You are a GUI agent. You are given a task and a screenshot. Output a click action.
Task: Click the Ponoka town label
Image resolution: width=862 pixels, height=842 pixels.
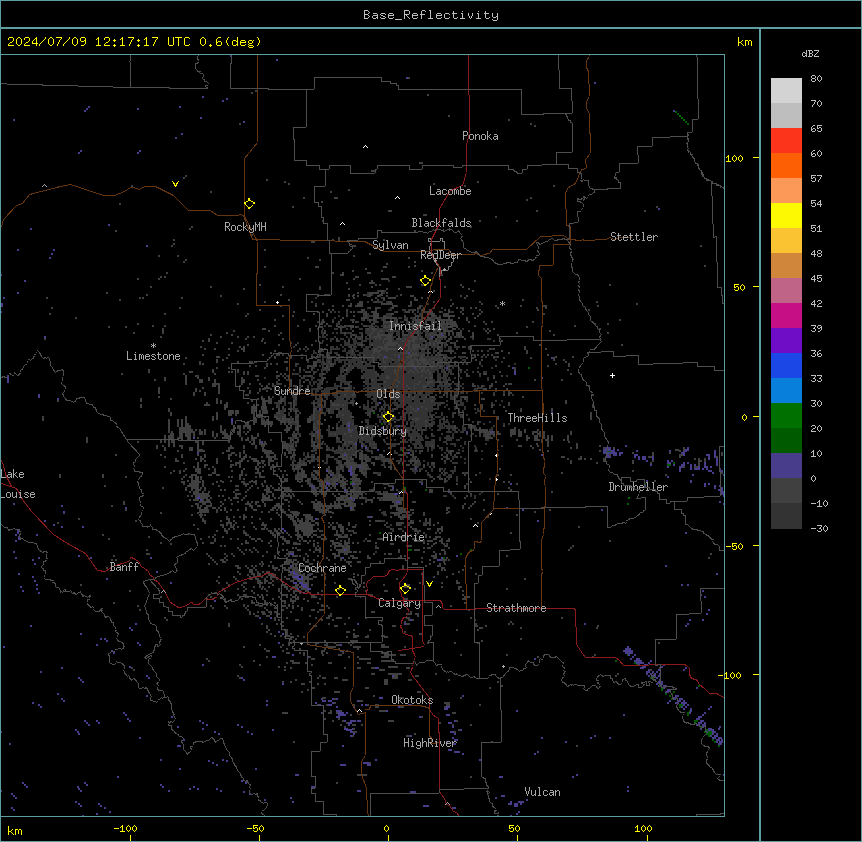(x=480, y=136)
